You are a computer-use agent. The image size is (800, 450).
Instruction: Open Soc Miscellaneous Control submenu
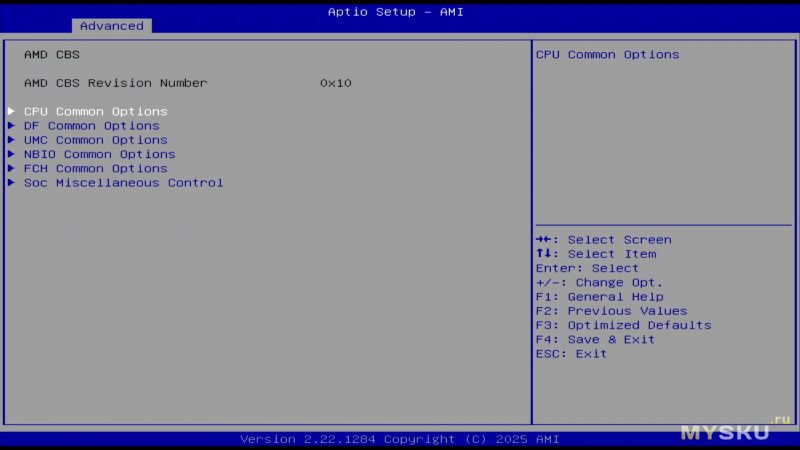[x=123, y=183]
